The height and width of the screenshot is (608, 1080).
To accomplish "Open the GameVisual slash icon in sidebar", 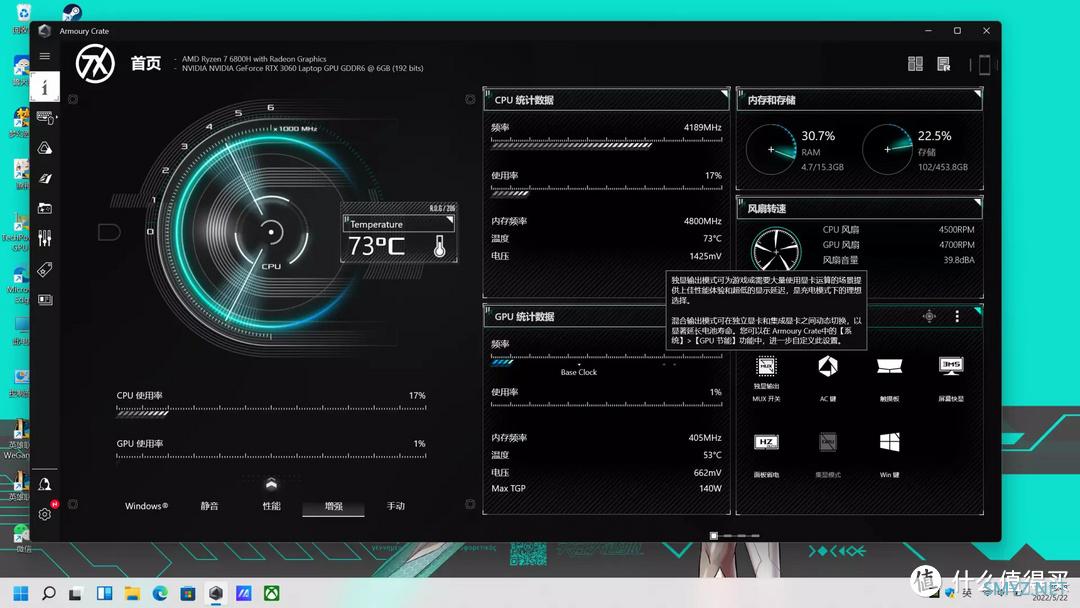I will (45, 178).
